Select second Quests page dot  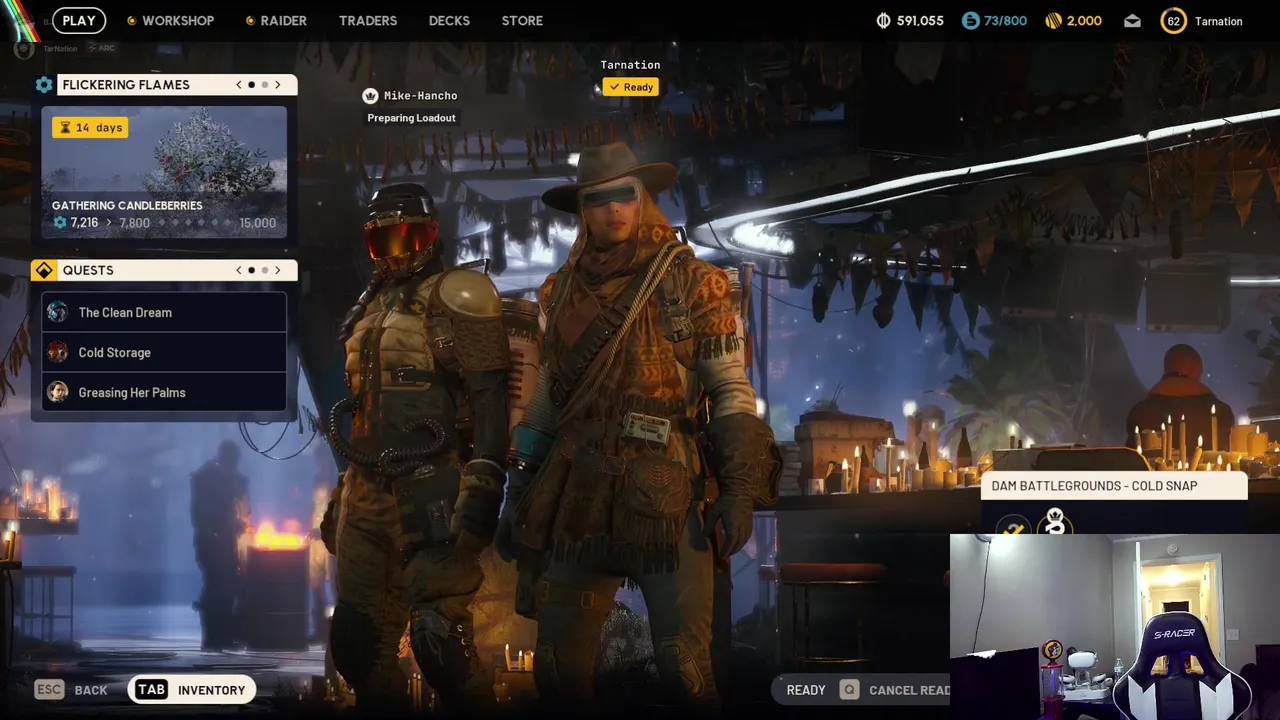[264, 270]
